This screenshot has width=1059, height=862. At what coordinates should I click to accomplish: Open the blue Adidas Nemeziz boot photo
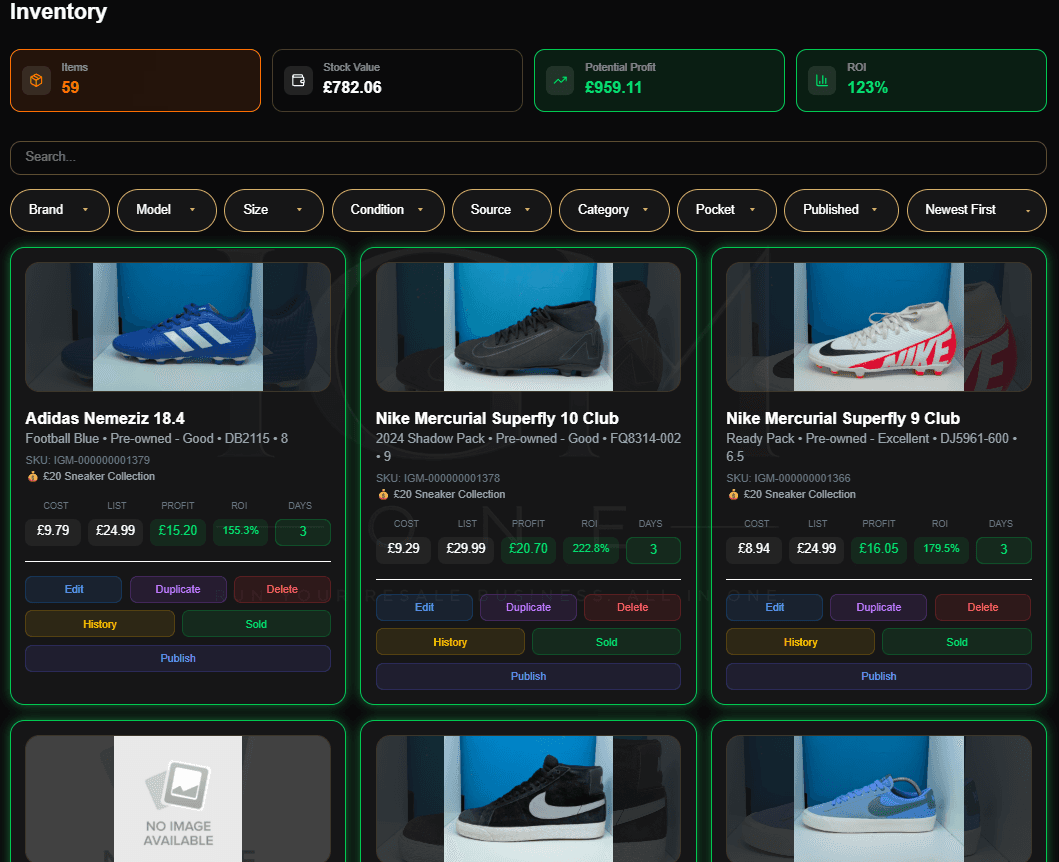tap(178, 327)
